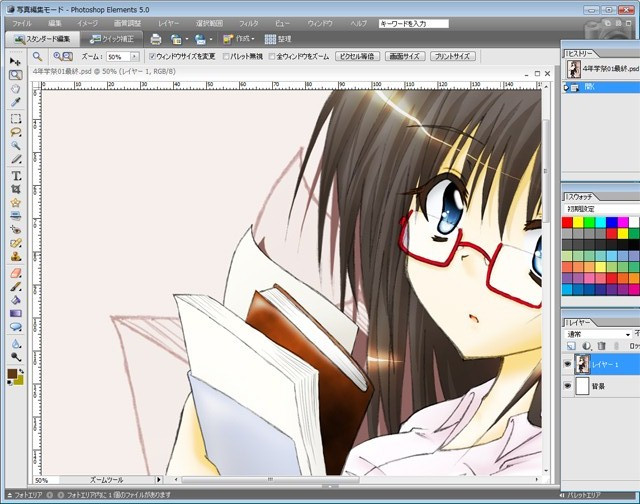Click Zoom Out magnifier in options bar
This screenshot has height=504, width=640.
pyautogui.click(x=68, y=56)
